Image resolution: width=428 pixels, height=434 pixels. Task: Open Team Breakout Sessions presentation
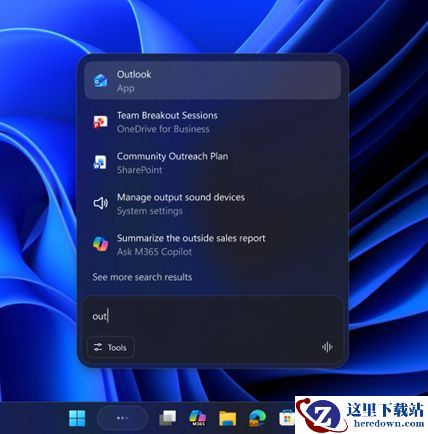click(213, 122)
